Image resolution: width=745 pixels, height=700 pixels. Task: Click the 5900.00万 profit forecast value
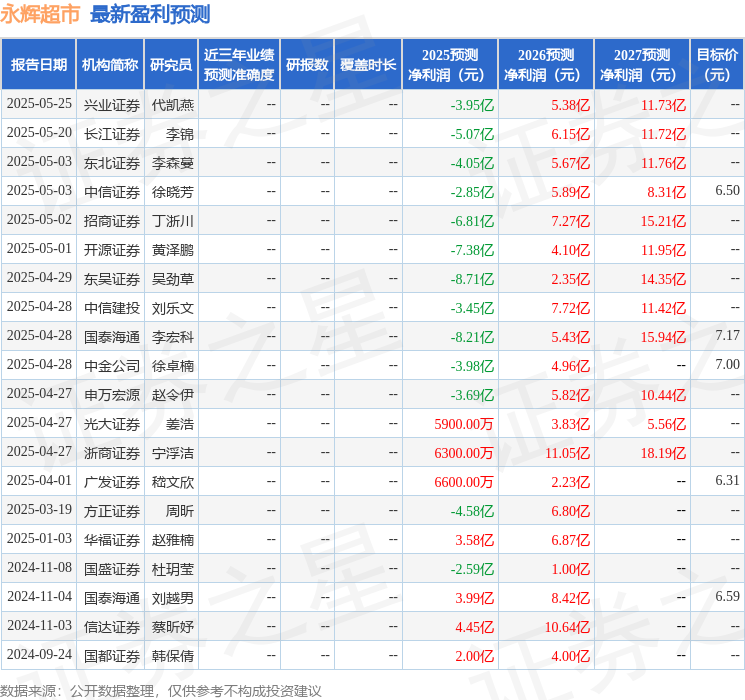point(464,424)
